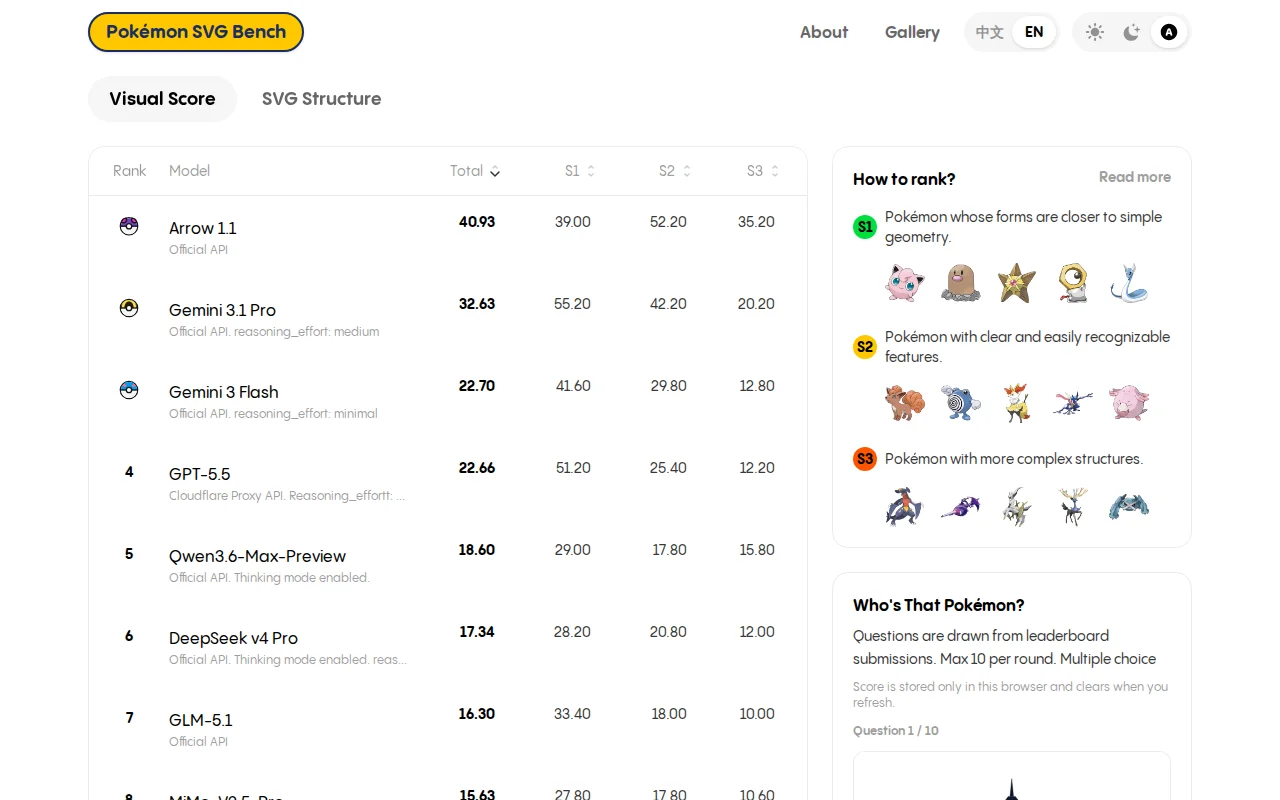Open the Gemini 3 Flash model entry
The height and width of the screenshot is (800, 1280).
pos(224,392)
